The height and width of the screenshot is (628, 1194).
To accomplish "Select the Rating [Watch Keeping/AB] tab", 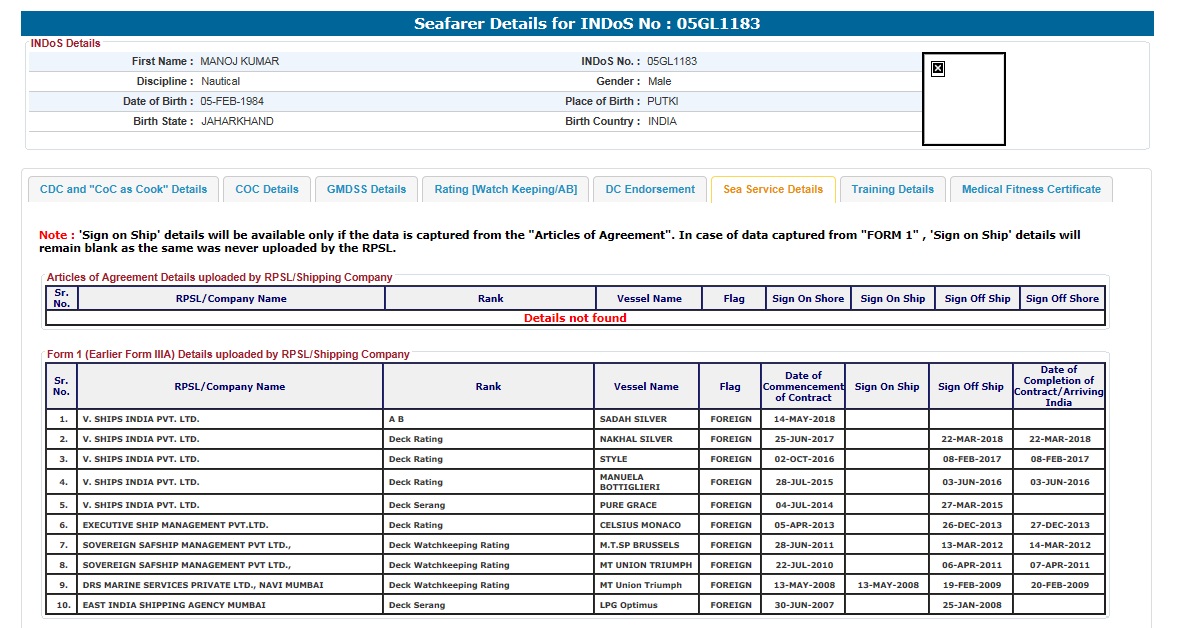I will point(506,189).
